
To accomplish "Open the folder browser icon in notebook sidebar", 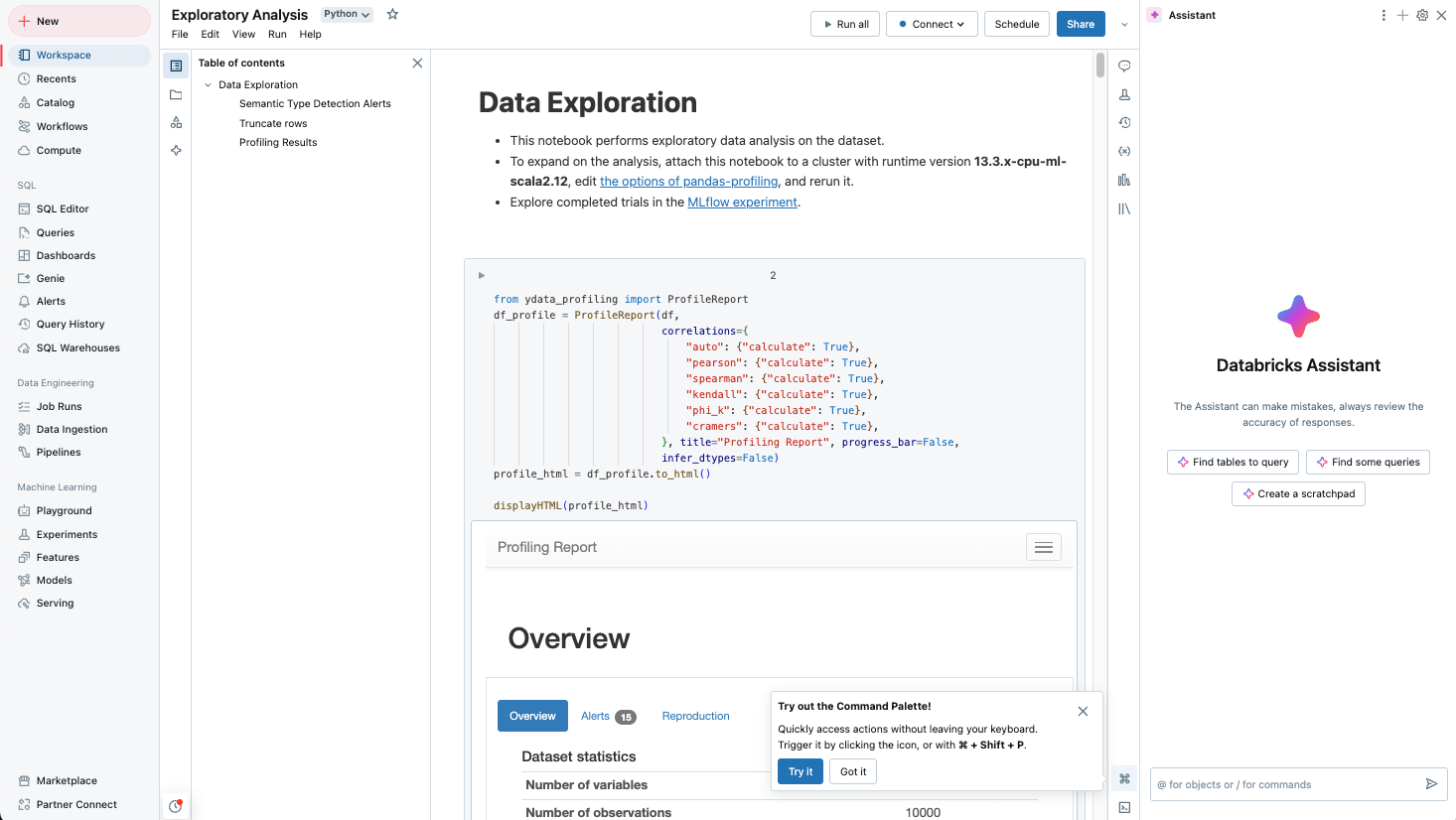I will (176, 95).
